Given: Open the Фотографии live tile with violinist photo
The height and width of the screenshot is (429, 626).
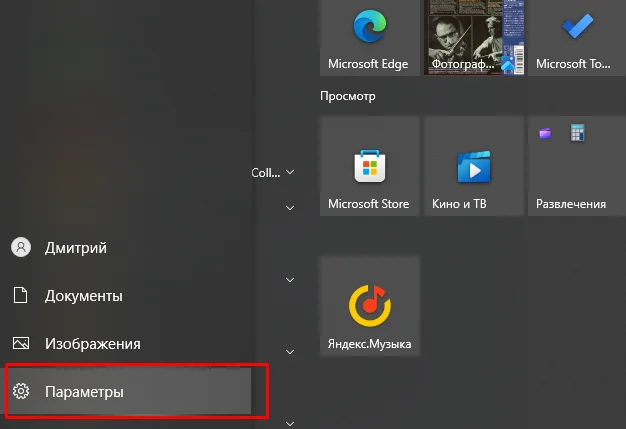Looking at the screenshot, I should [x=474, y=38].
